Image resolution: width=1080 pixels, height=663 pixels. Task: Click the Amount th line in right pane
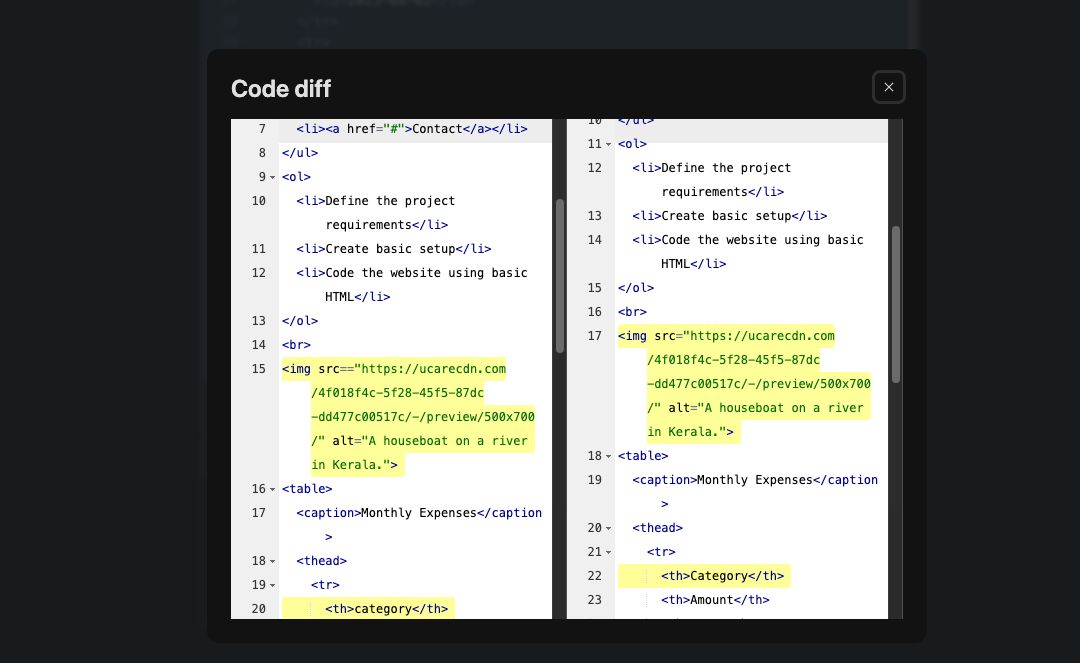click(715, 600)
